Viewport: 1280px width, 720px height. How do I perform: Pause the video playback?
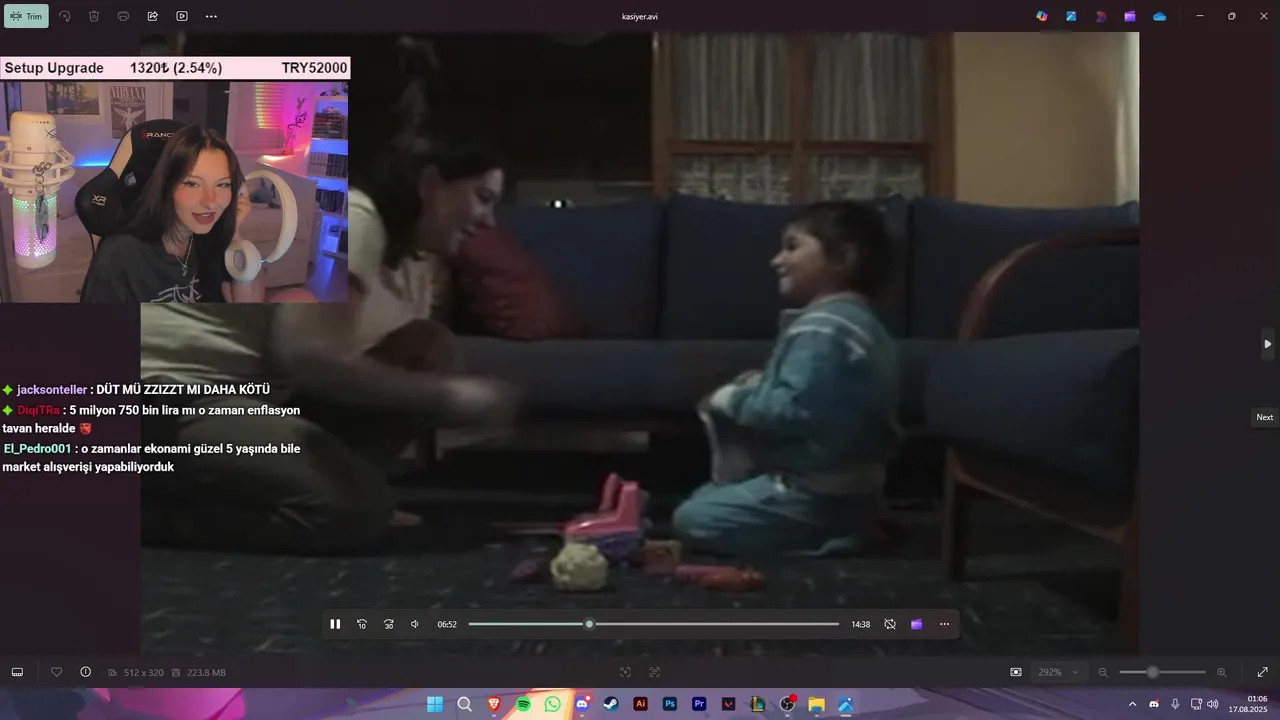coord(335,624)
